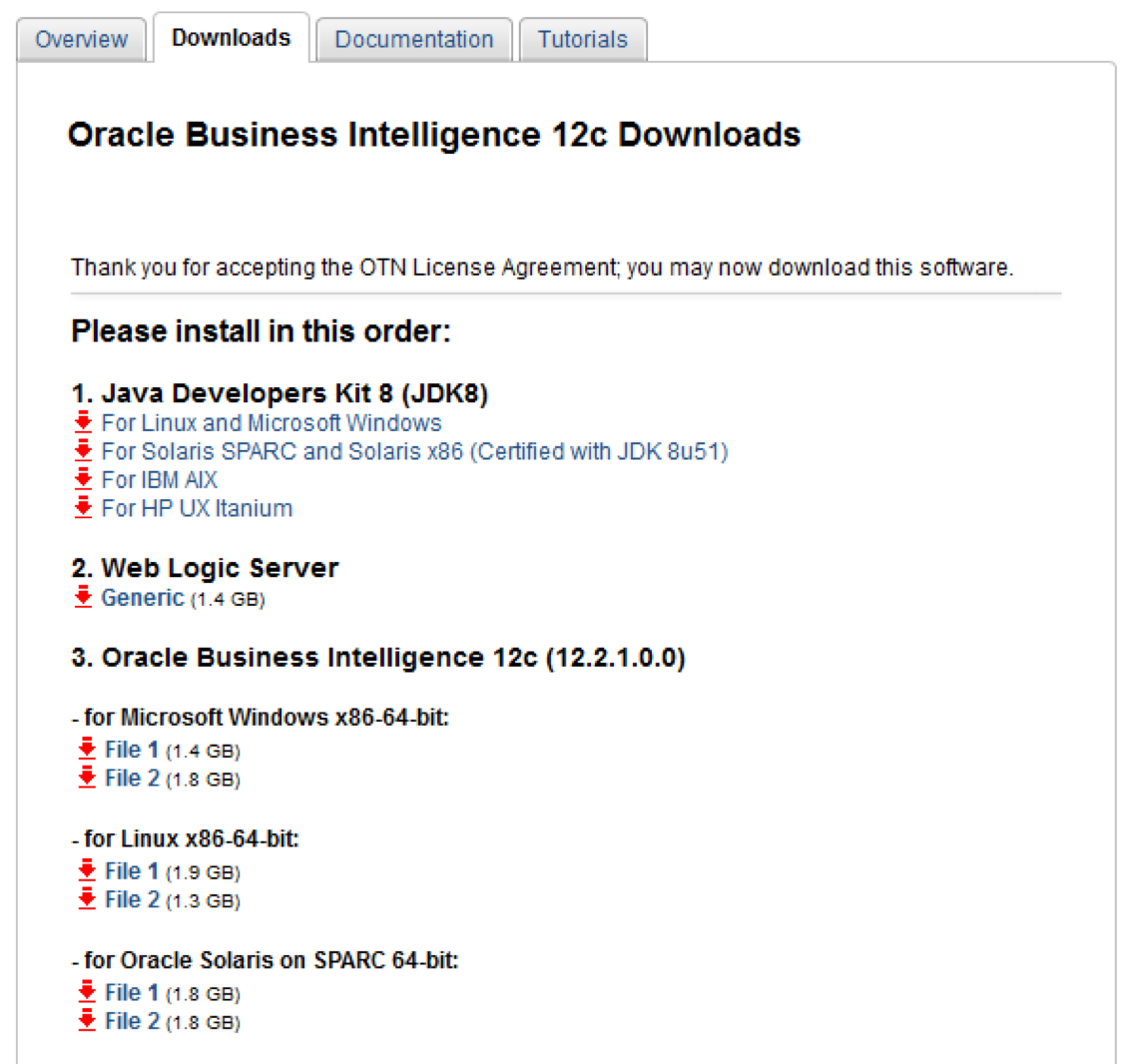Open JDK link For HP UX Itanium
The width and height of the screenshot is (1142, 1064).
[x=197, y=508]
